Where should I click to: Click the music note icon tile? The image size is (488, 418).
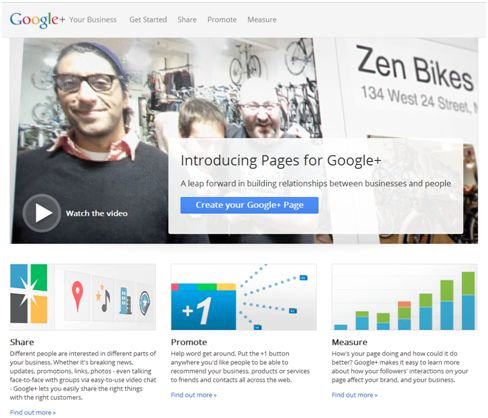point(103,298)
